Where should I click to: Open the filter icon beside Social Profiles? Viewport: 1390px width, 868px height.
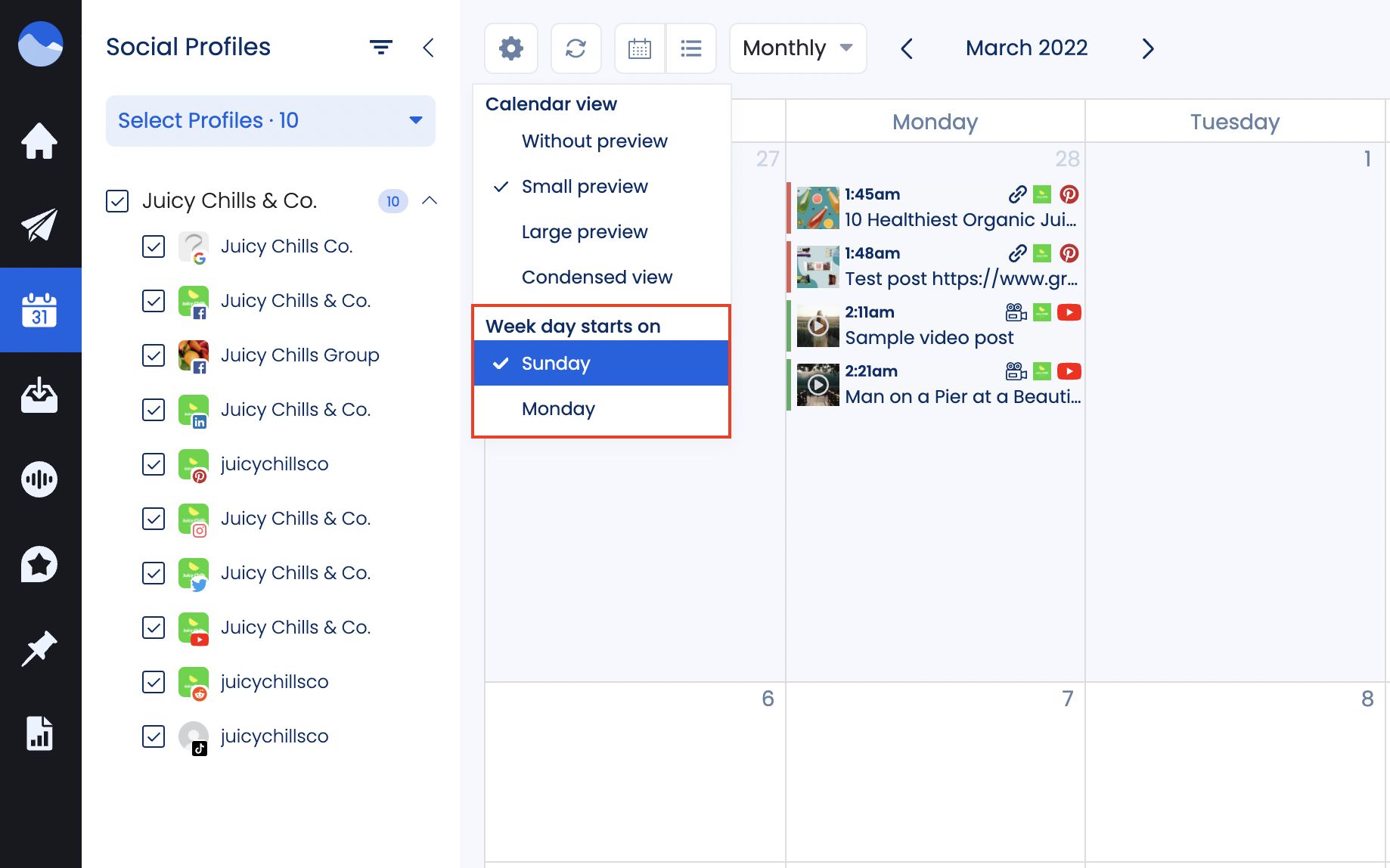(380, 48)
